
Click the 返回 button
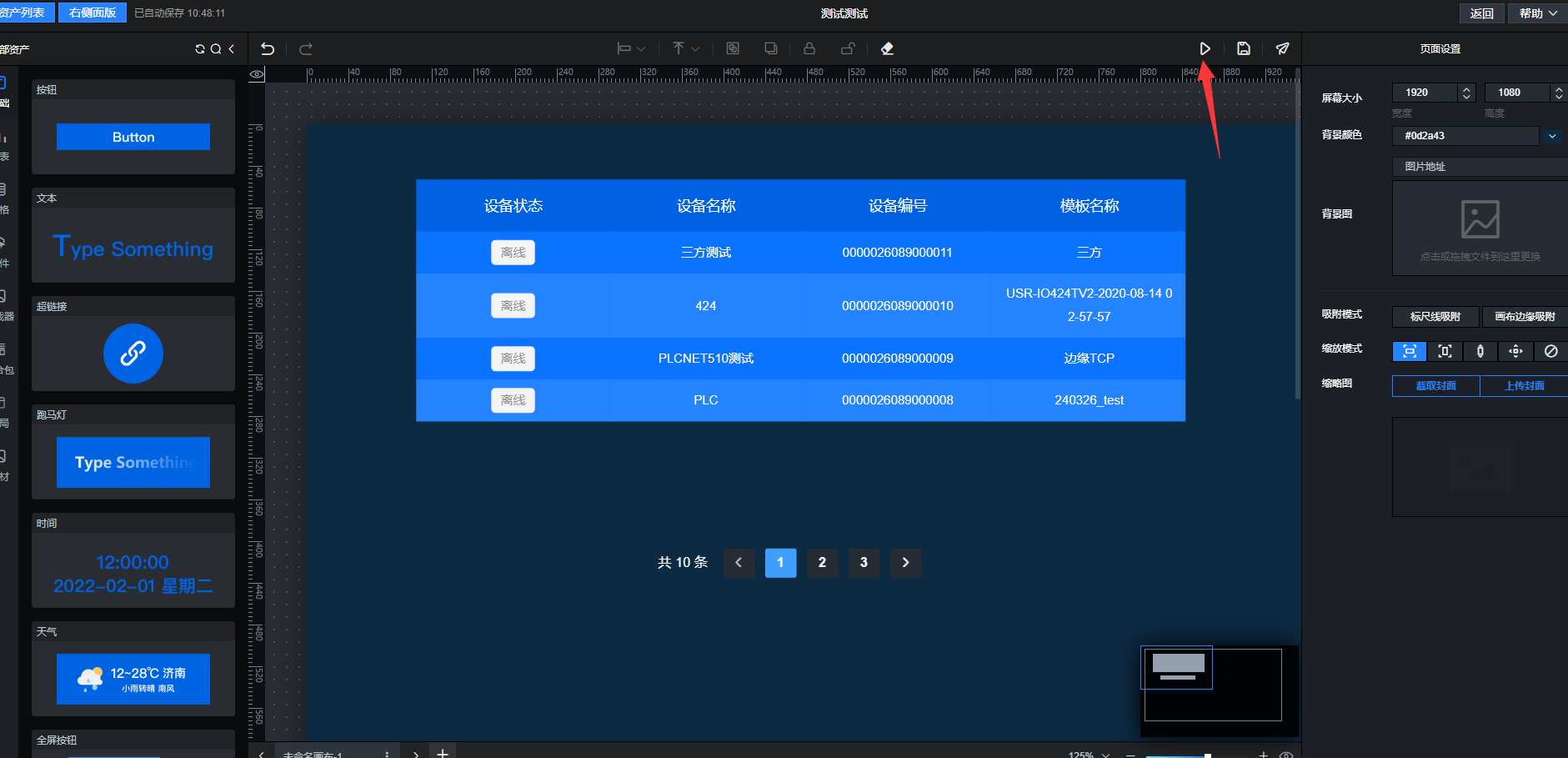tap(1481, 13)
